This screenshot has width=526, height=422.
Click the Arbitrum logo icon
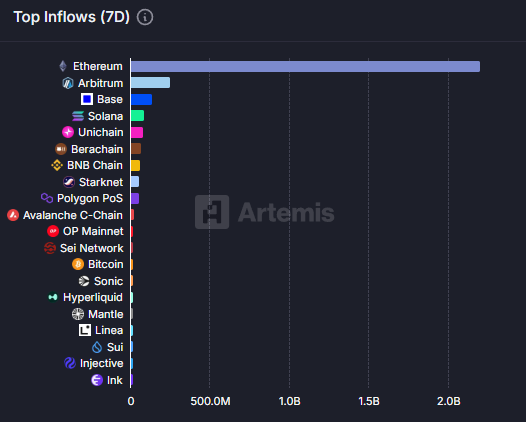[x=68, y=83]
